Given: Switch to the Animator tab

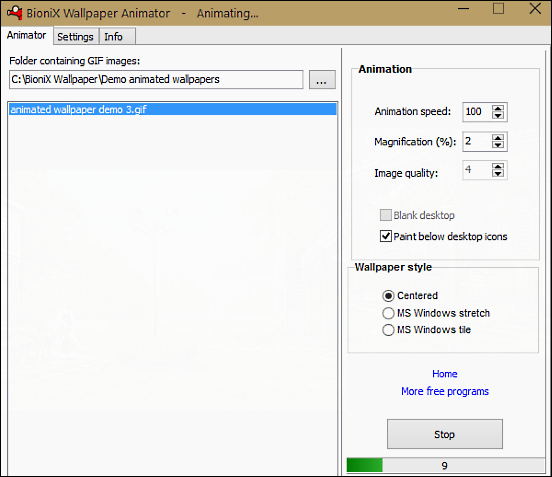Looking at the screenshot, I should (27, 35).
